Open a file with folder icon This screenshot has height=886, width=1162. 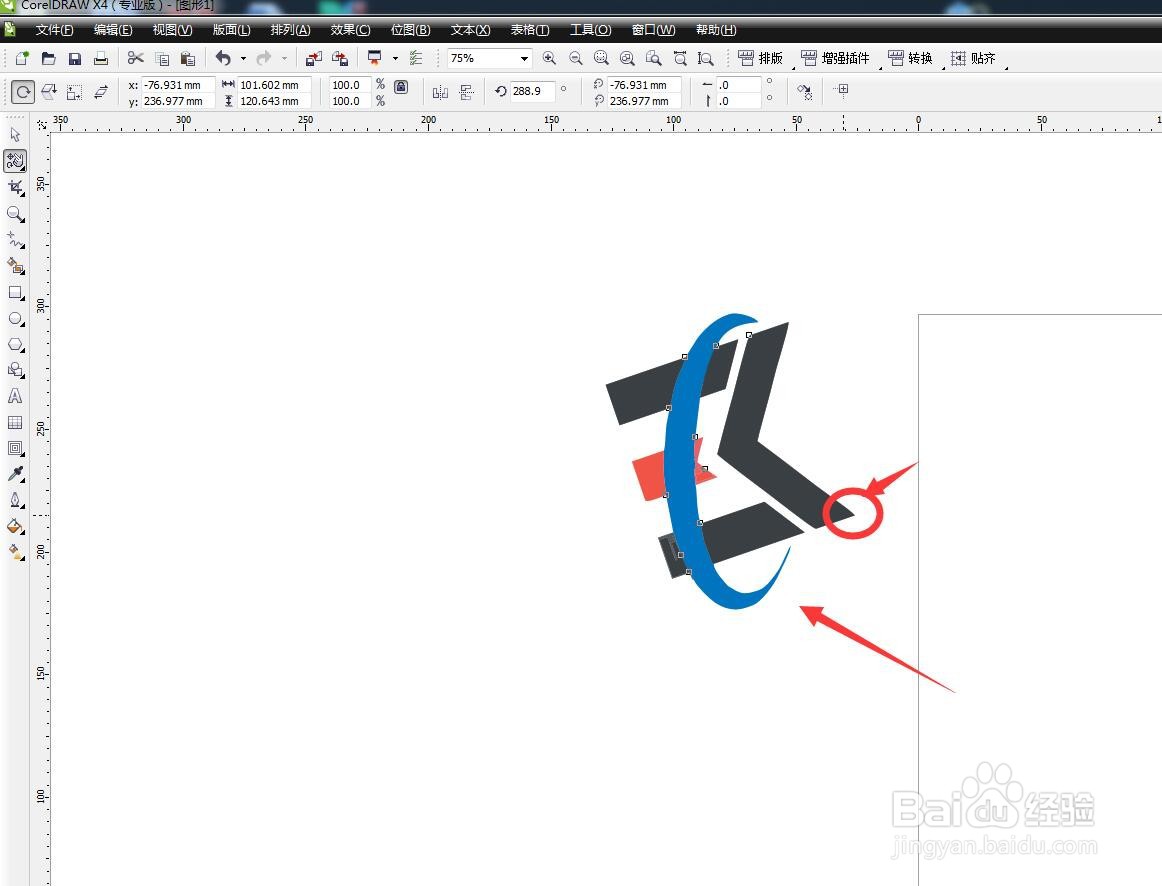[x=48, y=58]
